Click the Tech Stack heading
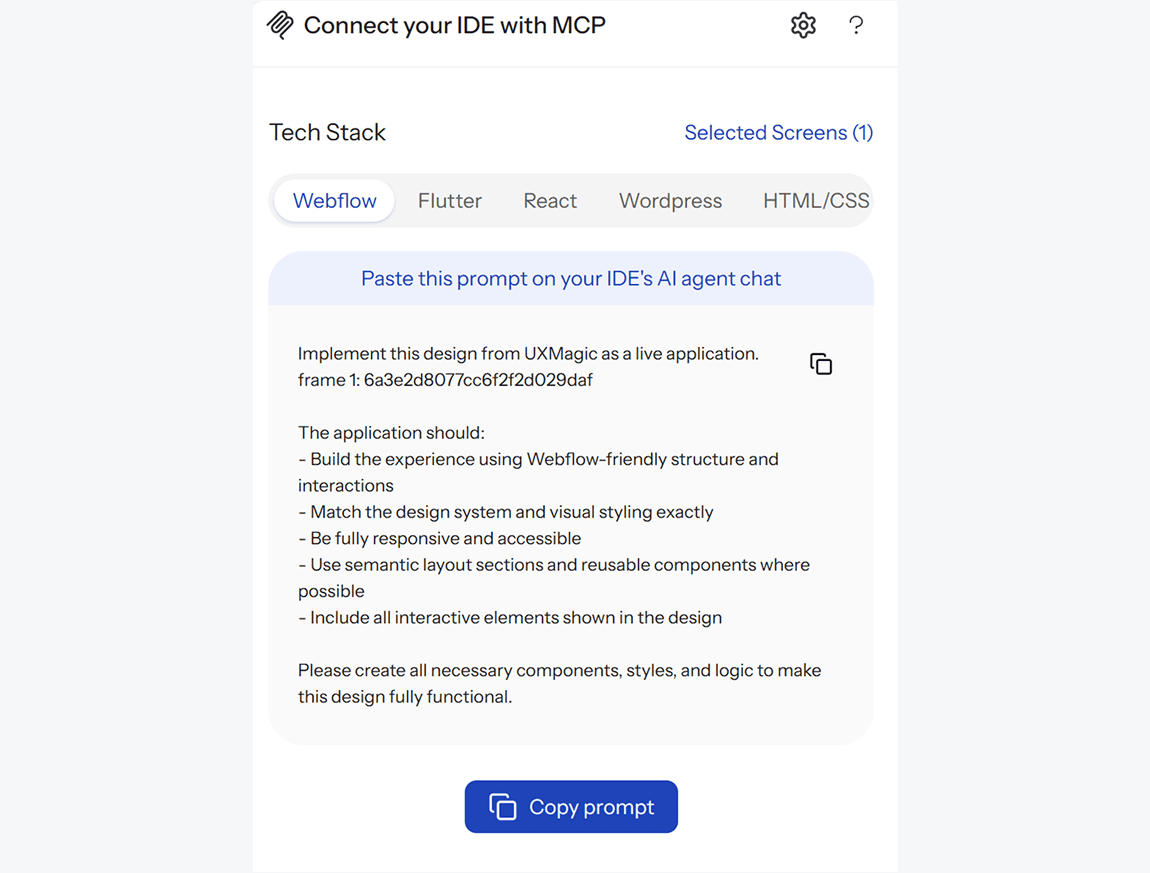Image resolution: width=1150 pixels, height=873 pixels. pos(327,133)
